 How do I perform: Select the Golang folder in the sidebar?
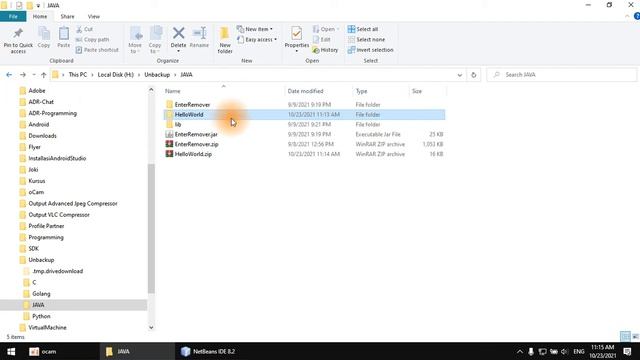tap(41, 293)
